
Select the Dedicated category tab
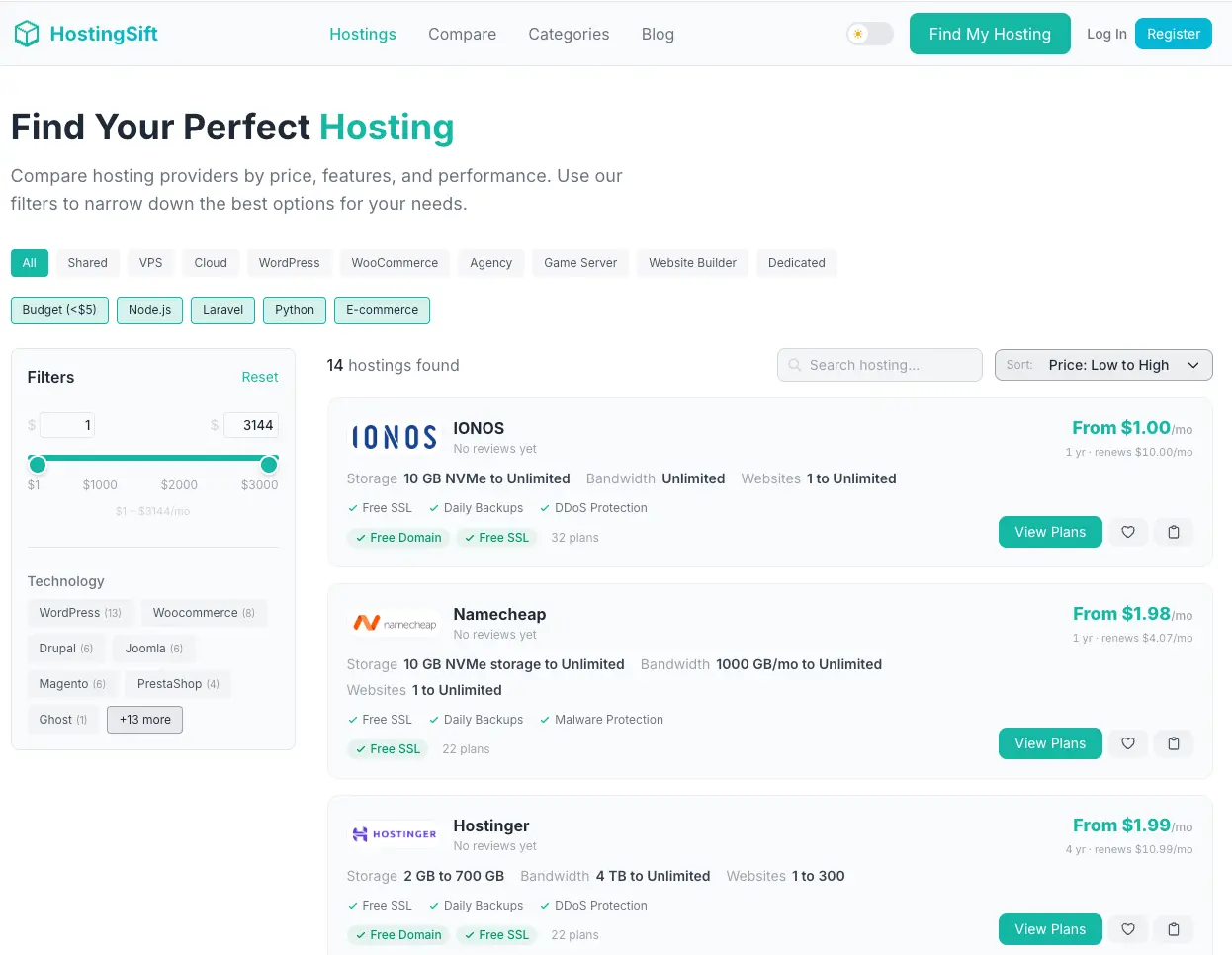tap(797, 263)
